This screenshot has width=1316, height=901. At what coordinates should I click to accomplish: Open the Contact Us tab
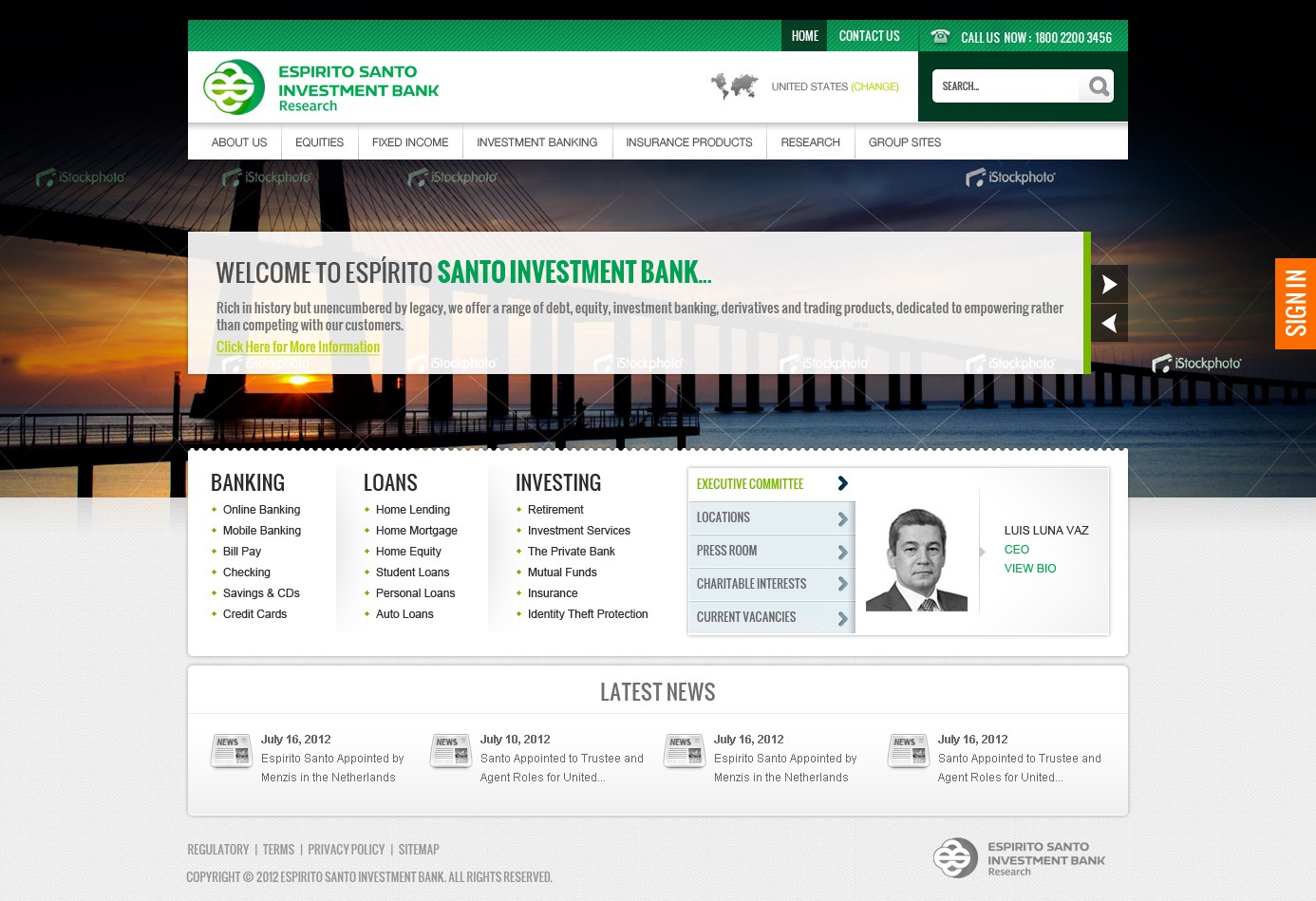click(869, 36)
